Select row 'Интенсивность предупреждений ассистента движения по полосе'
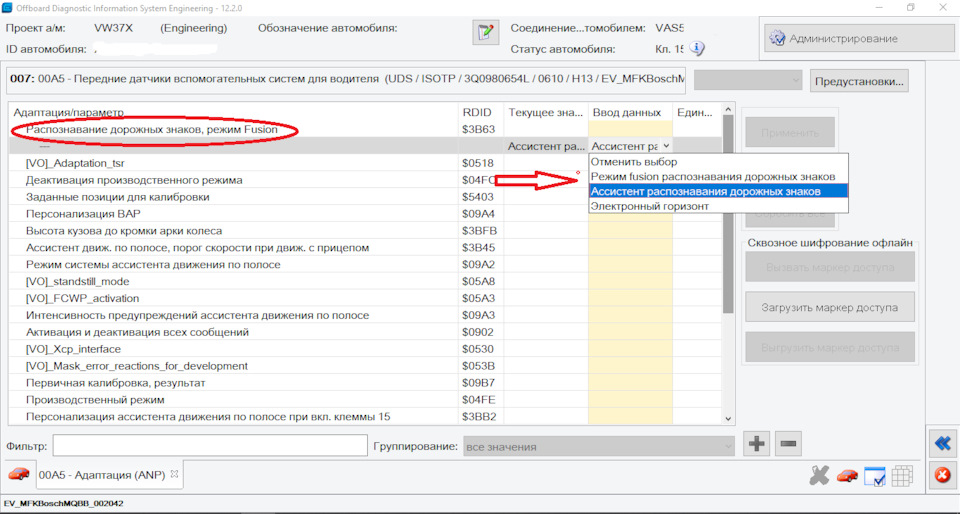960x514 pixels. tap(365, 316)
